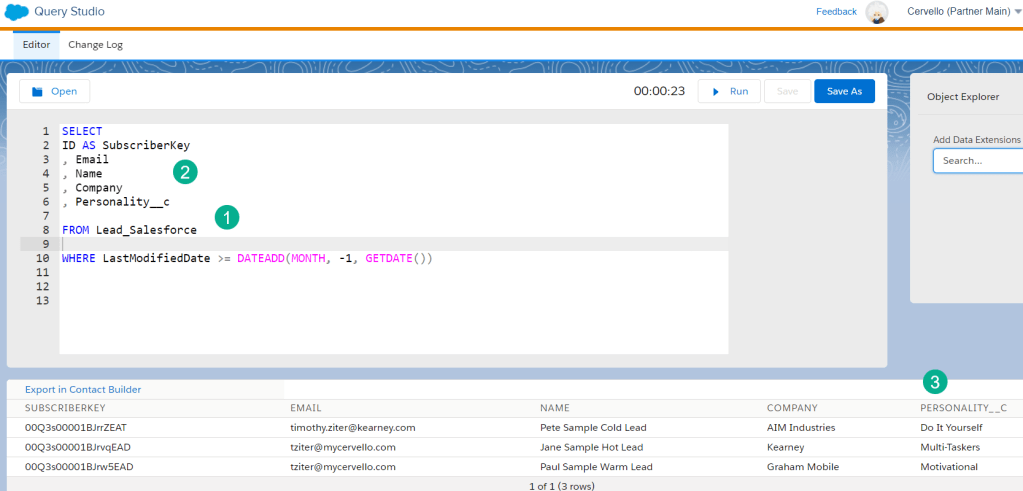The height and width of the screenshot is (491, 1023).
Task: Click Export in Contact Builder link
Action: (x=83, y=389)
